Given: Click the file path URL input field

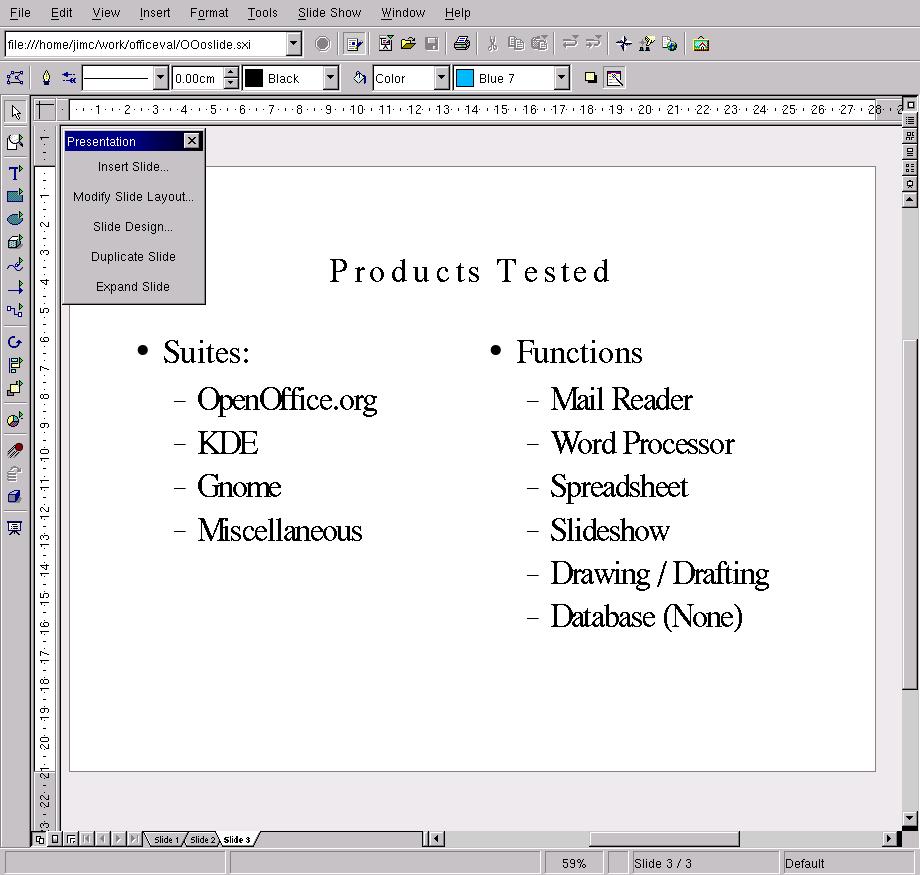Looking at the screenshot, I should point(145,44).
